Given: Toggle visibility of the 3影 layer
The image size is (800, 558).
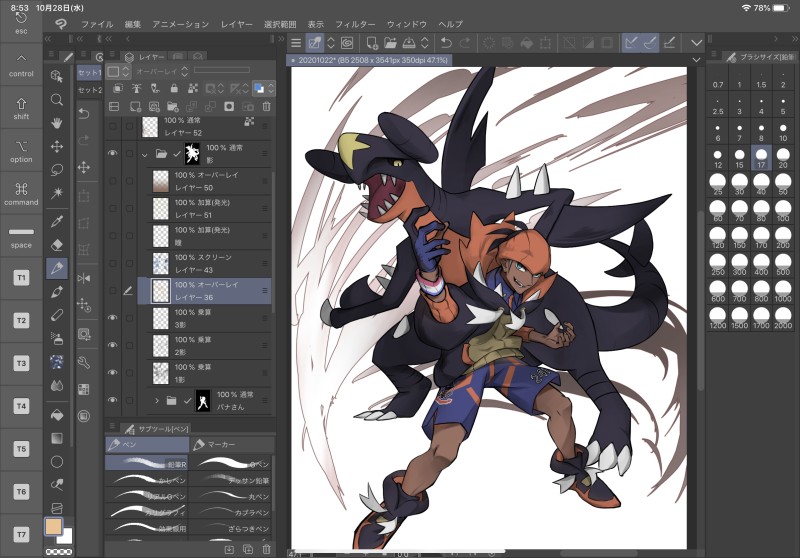Looking at the screenshot, I should click(x=112, y=318).
